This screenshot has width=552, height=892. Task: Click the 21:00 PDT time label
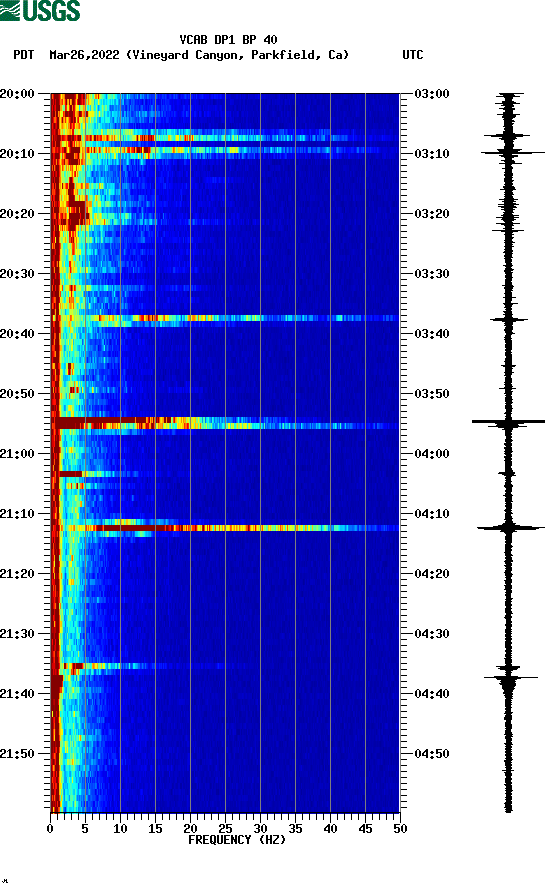[x=17, y=454]
